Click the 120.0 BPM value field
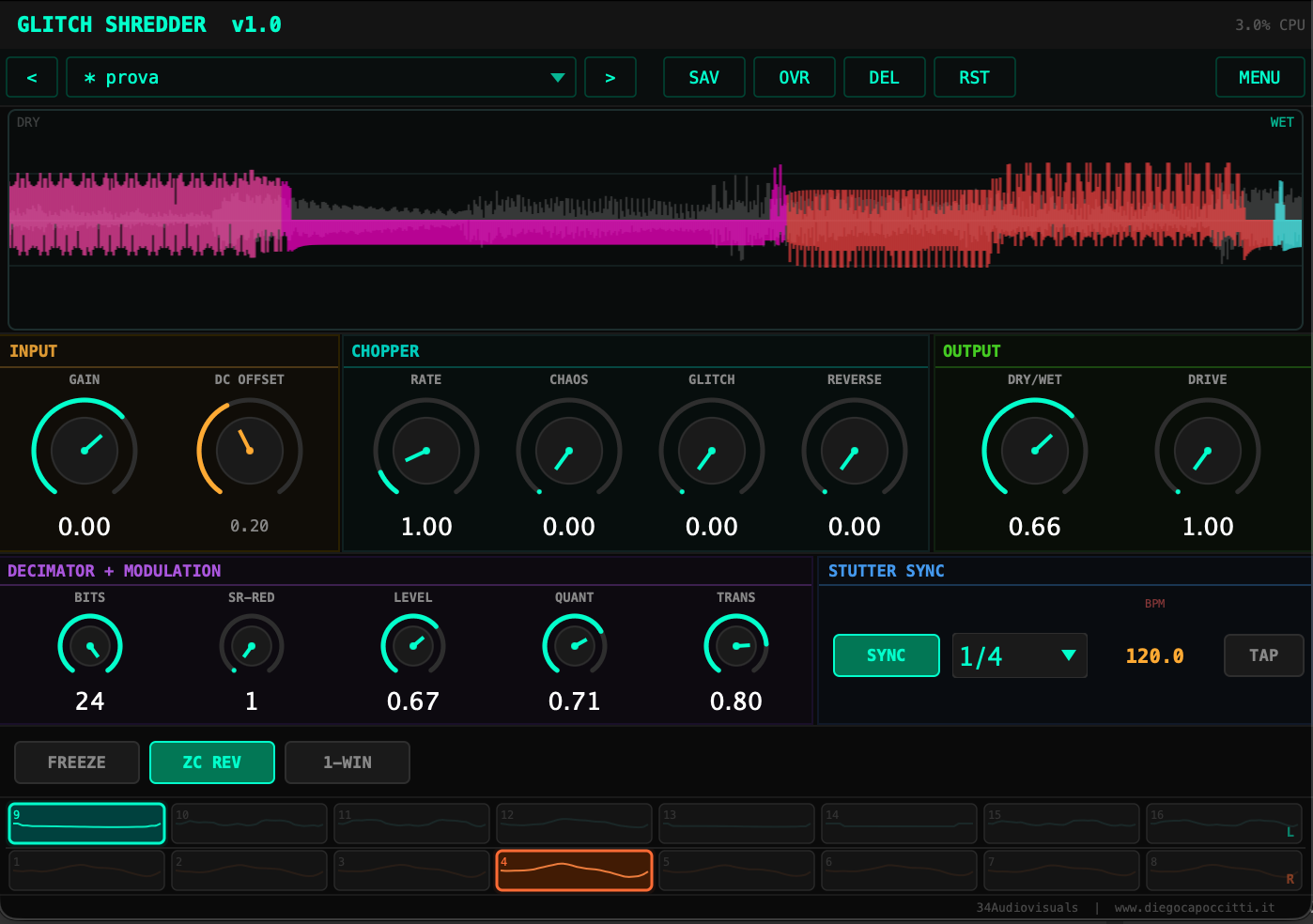 [x=1154, y=656]
